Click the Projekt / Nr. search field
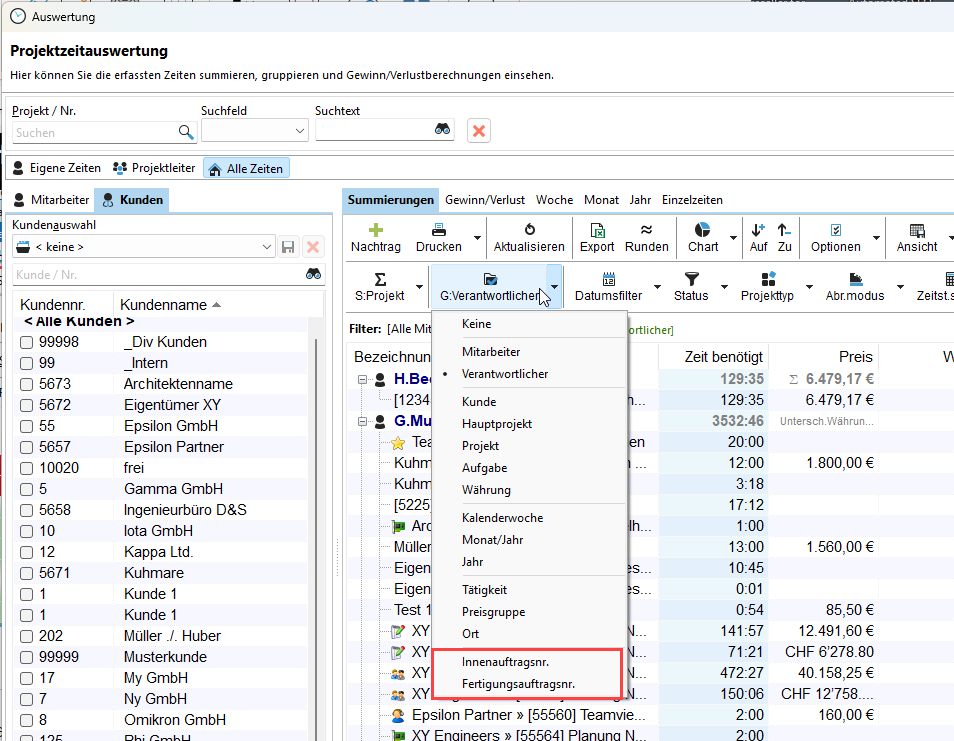Viewport: 954px width, 741px height. coord(95,132)
